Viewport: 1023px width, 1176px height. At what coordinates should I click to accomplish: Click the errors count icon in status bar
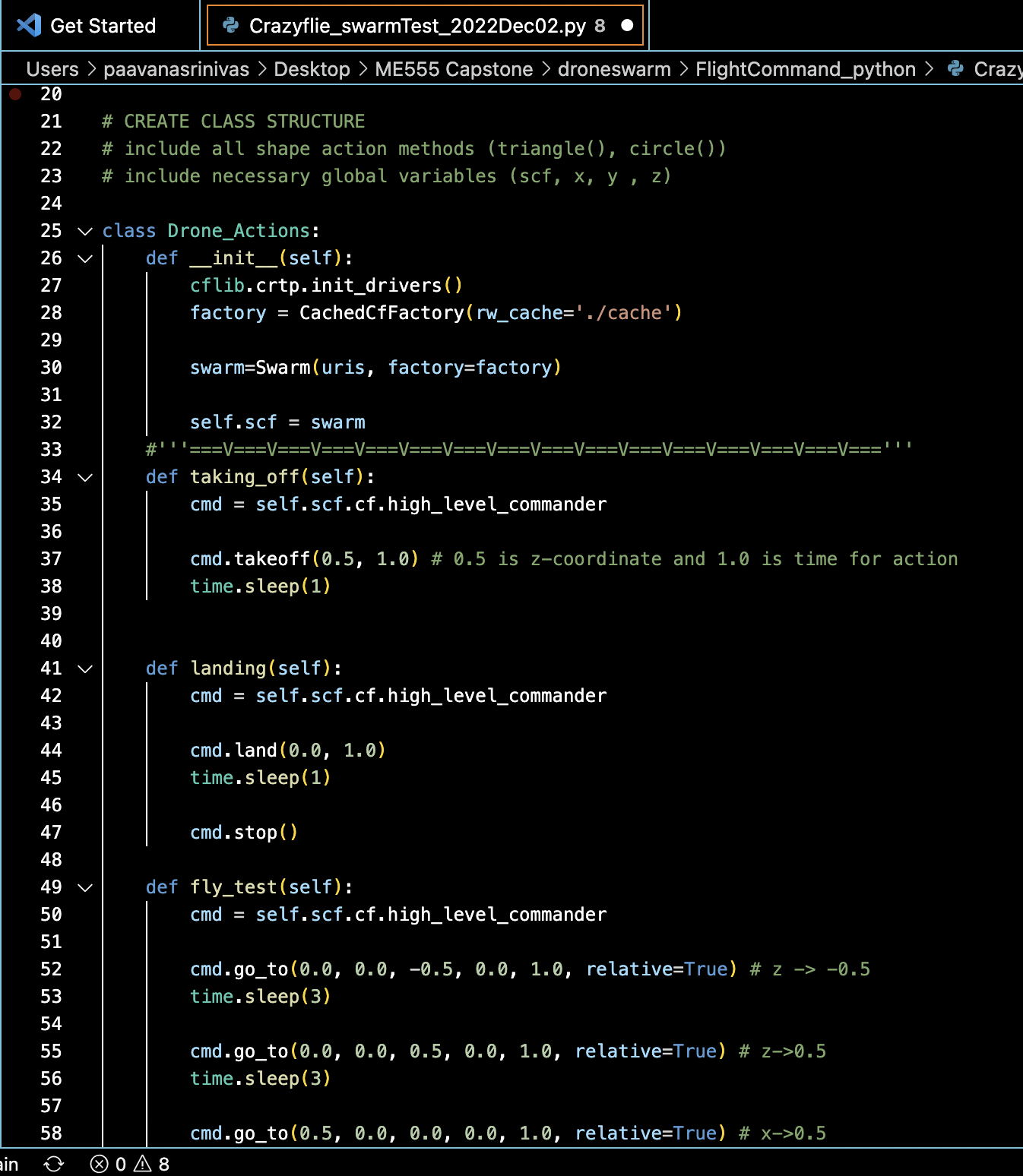coord(100,1164)
